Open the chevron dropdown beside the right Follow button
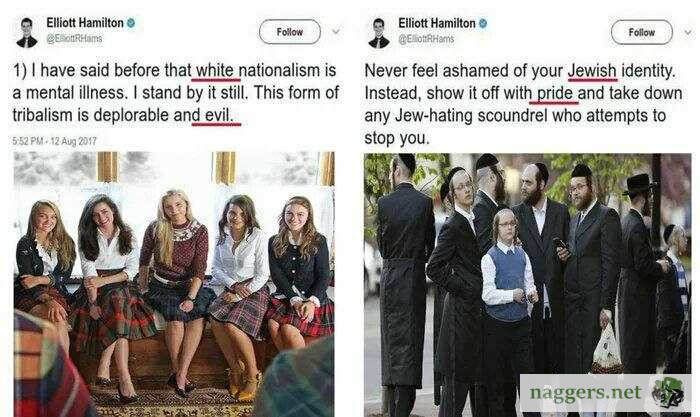Screen dimensions: 700x417 tap(688, 32)
